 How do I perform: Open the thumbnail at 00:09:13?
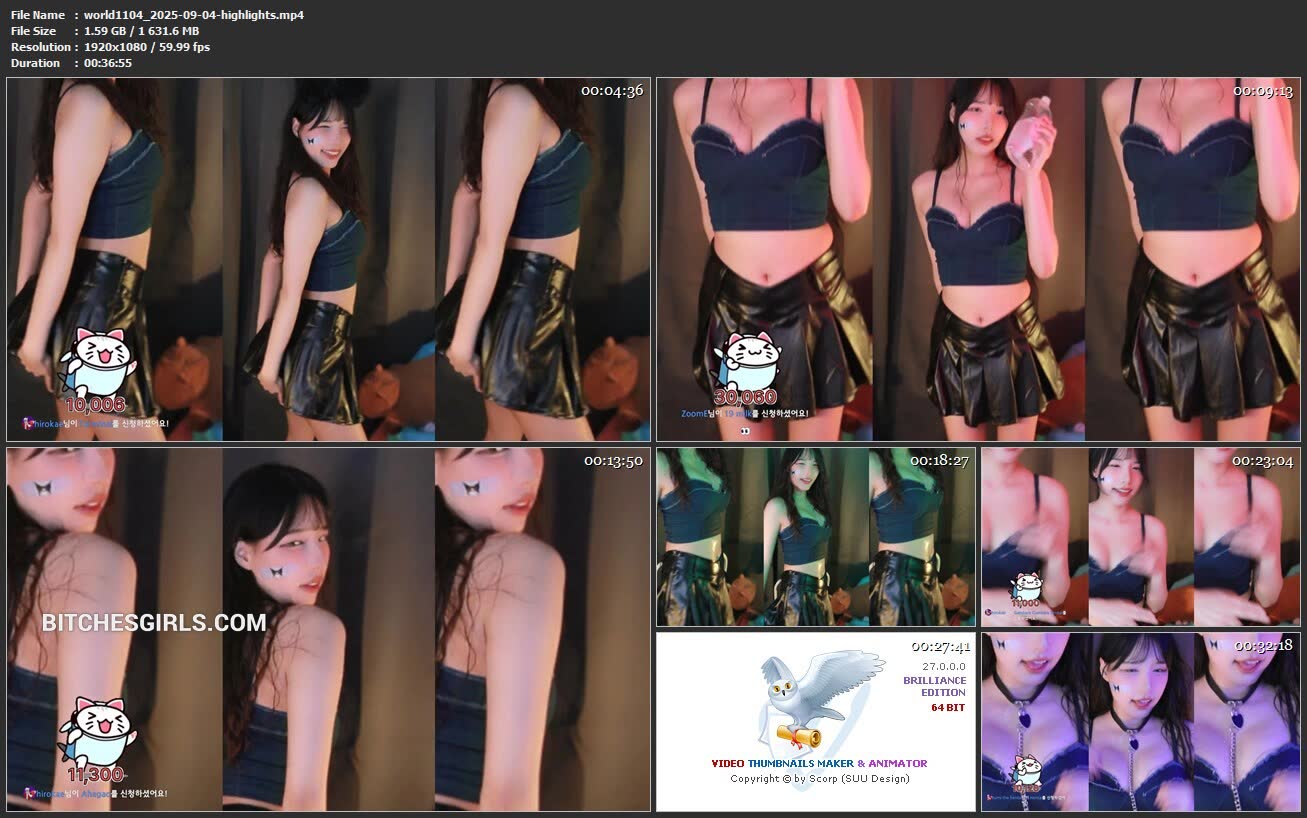[977, 259]
